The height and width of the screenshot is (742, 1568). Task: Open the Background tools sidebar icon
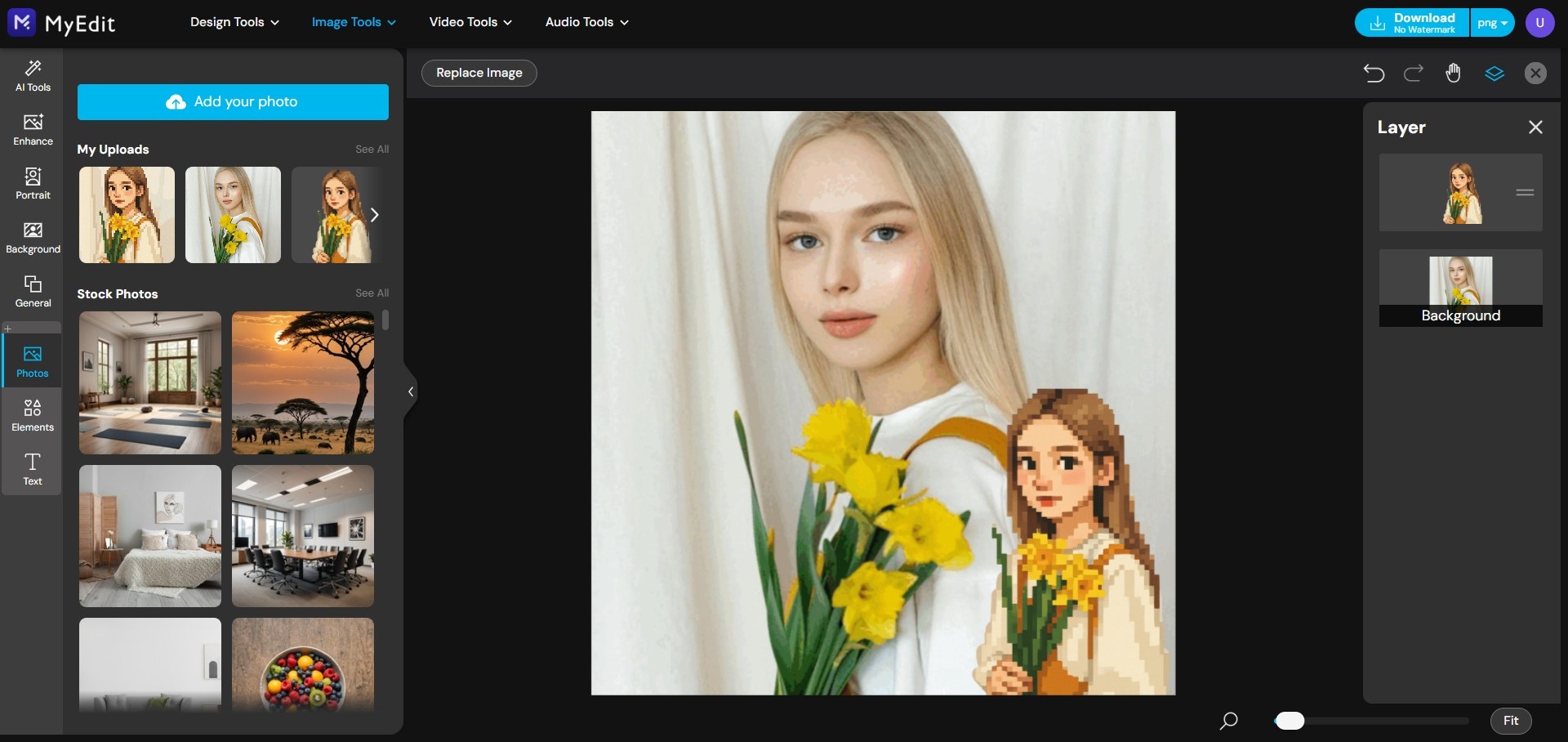point(32,236)
